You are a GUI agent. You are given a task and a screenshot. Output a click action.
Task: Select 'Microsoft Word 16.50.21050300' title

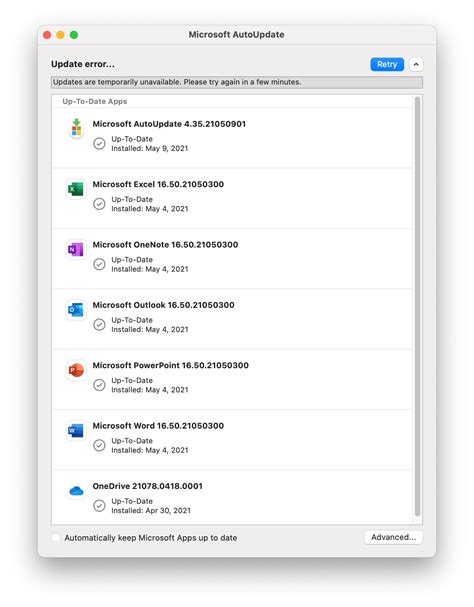point(158,426)
